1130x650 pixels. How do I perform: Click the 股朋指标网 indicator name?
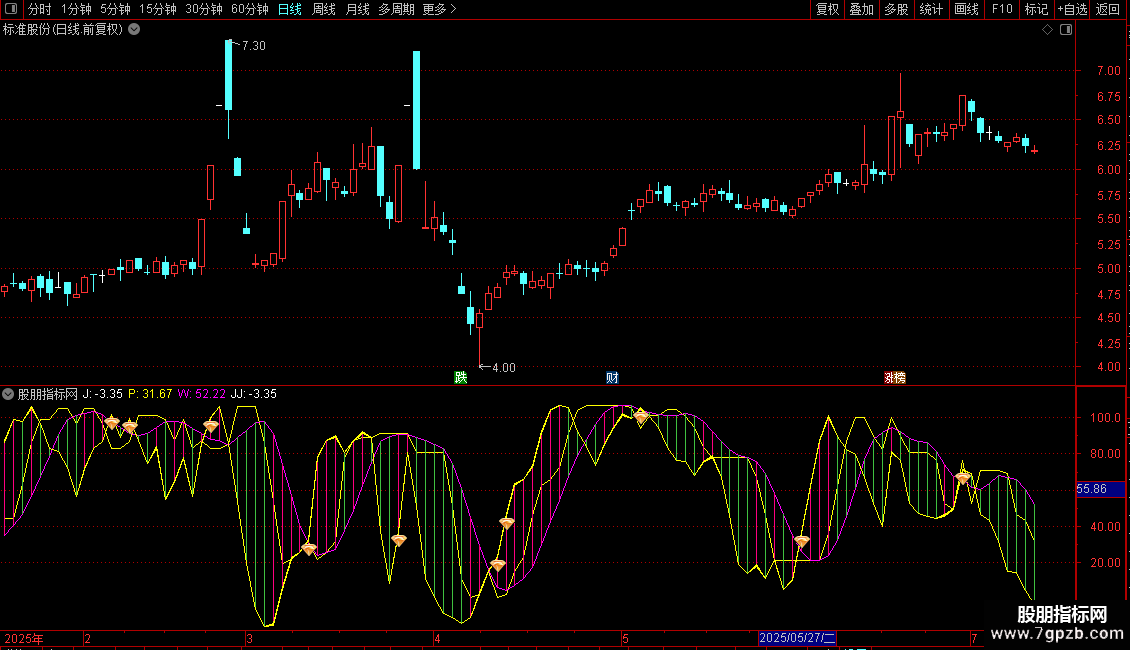[48, 394]
